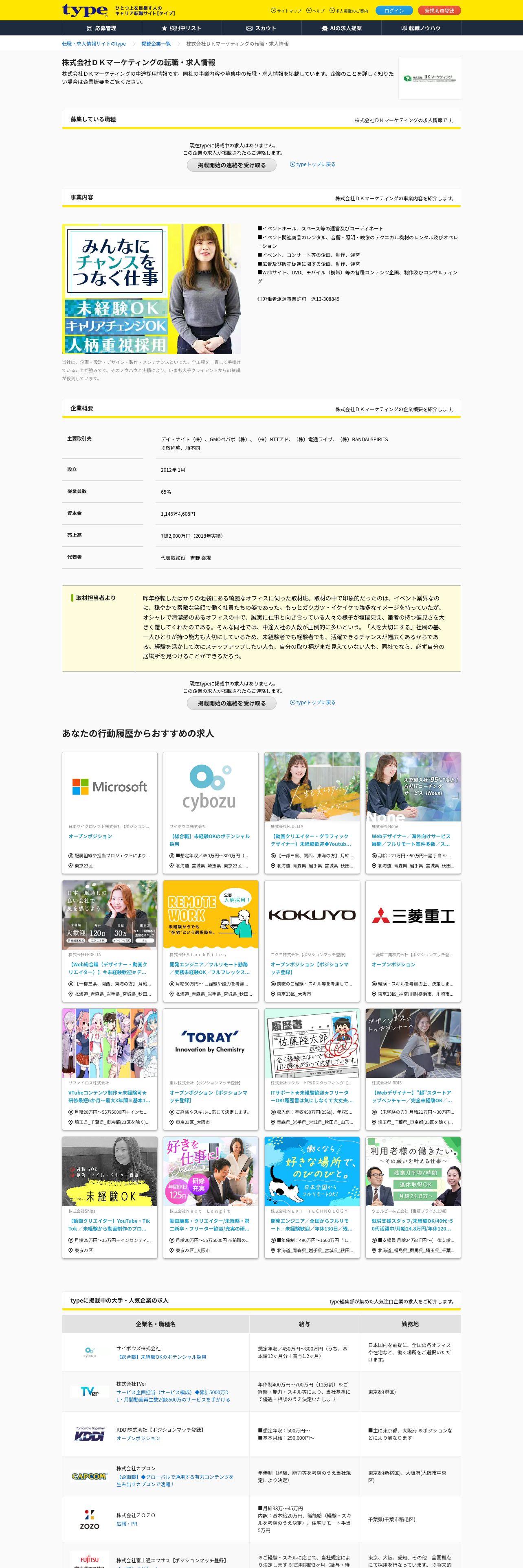Click the ZOZO logo in table

tap(90, 1519)
